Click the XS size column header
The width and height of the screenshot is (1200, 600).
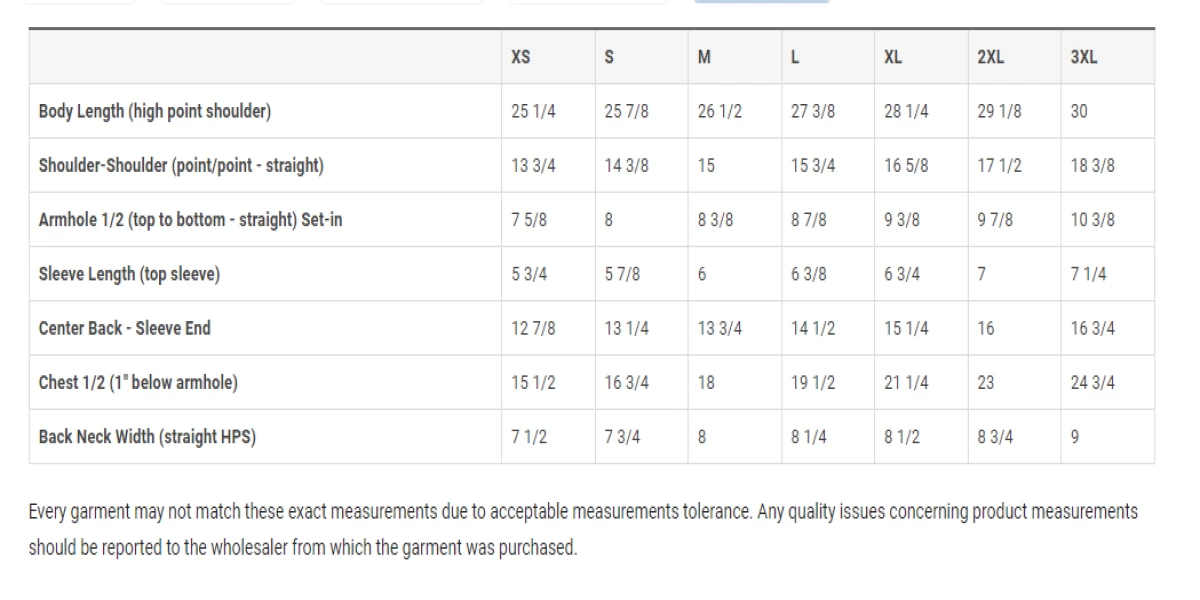tap(521, 57)
